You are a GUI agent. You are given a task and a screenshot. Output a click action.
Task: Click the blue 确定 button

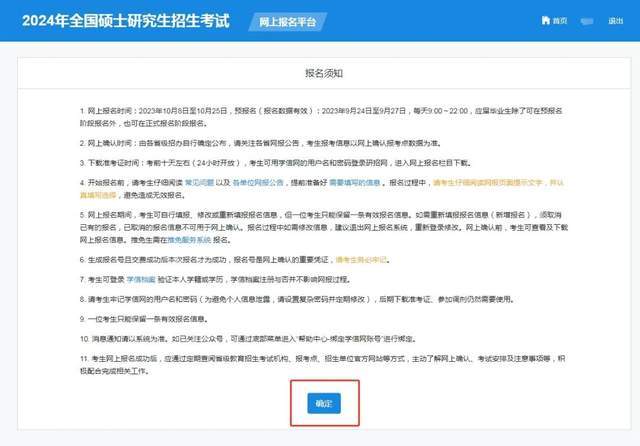[324, 403]
